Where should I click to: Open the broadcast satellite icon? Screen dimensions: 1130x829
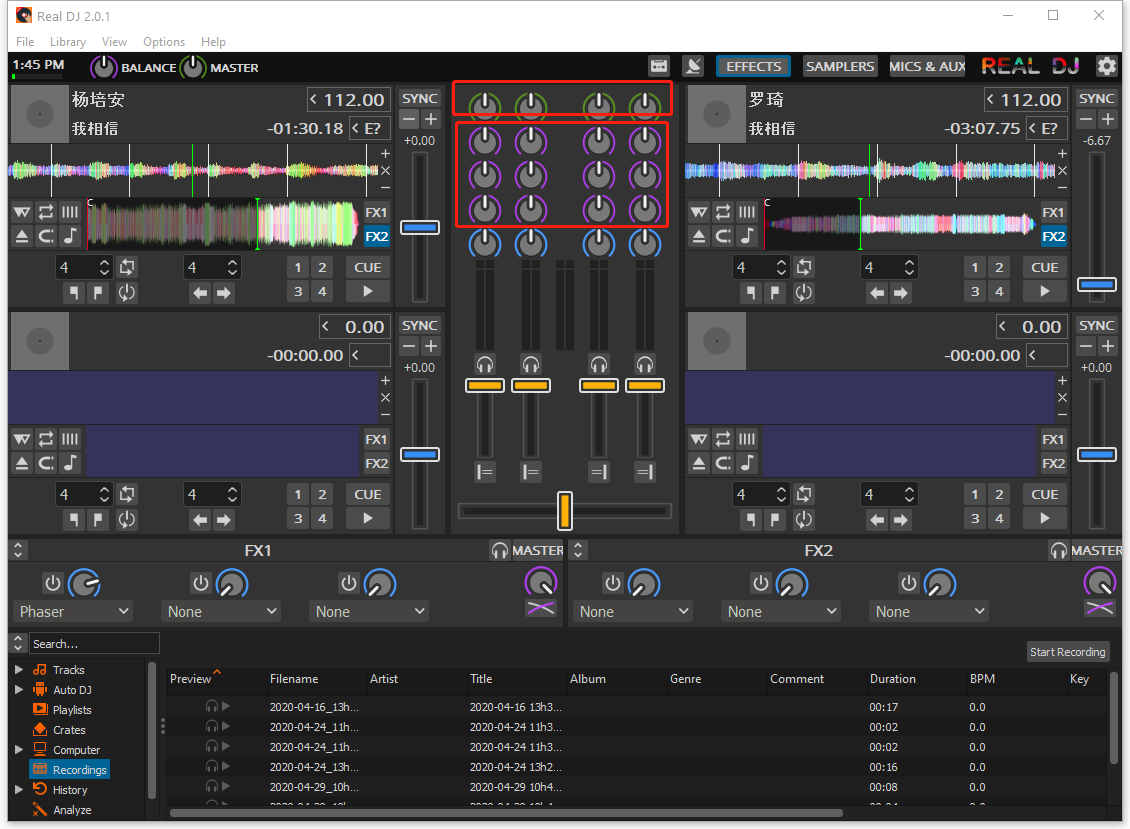tap(693, 65)
